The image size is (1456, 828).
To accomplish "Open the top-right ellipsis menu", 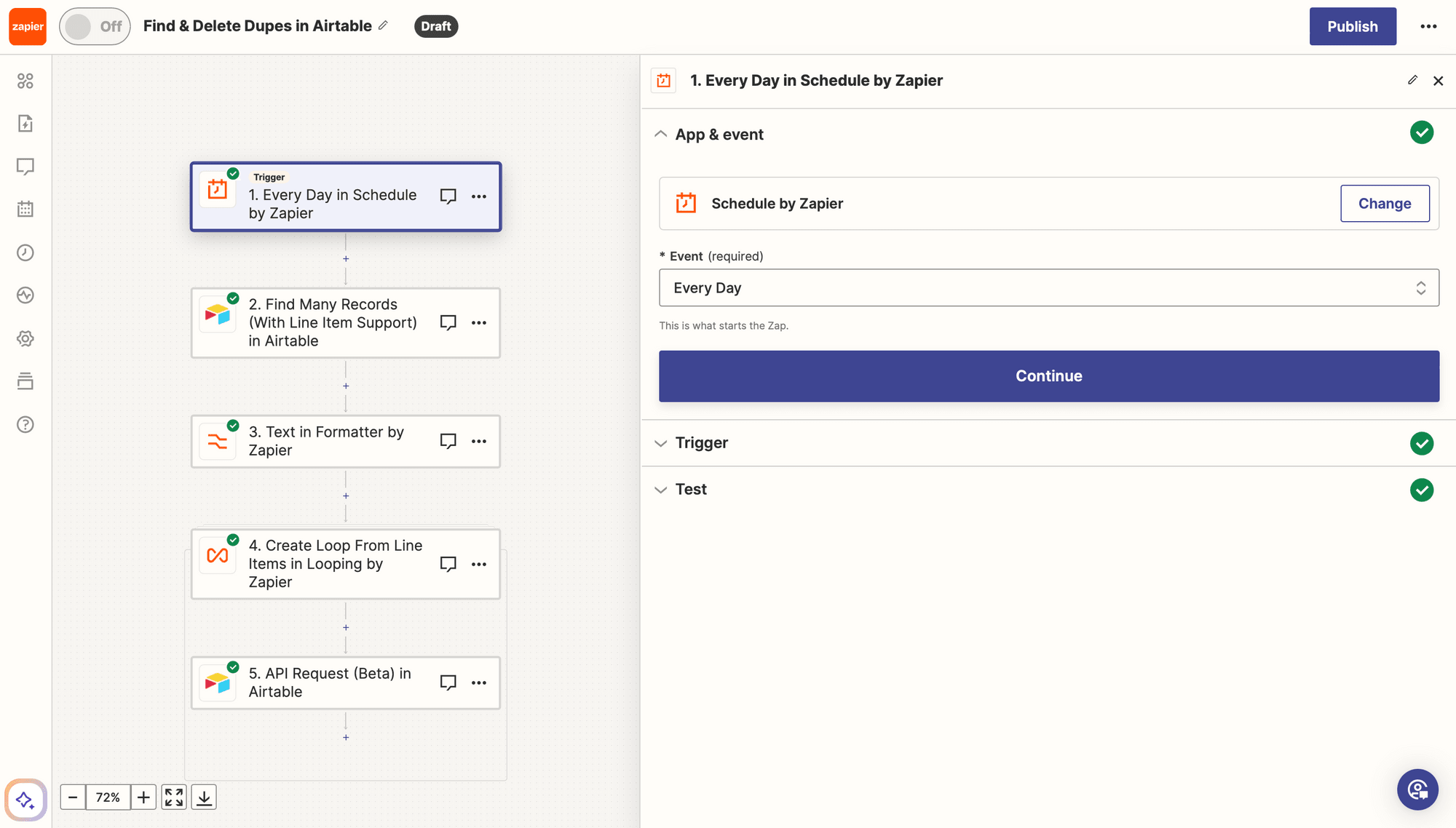I will 1429,26.
